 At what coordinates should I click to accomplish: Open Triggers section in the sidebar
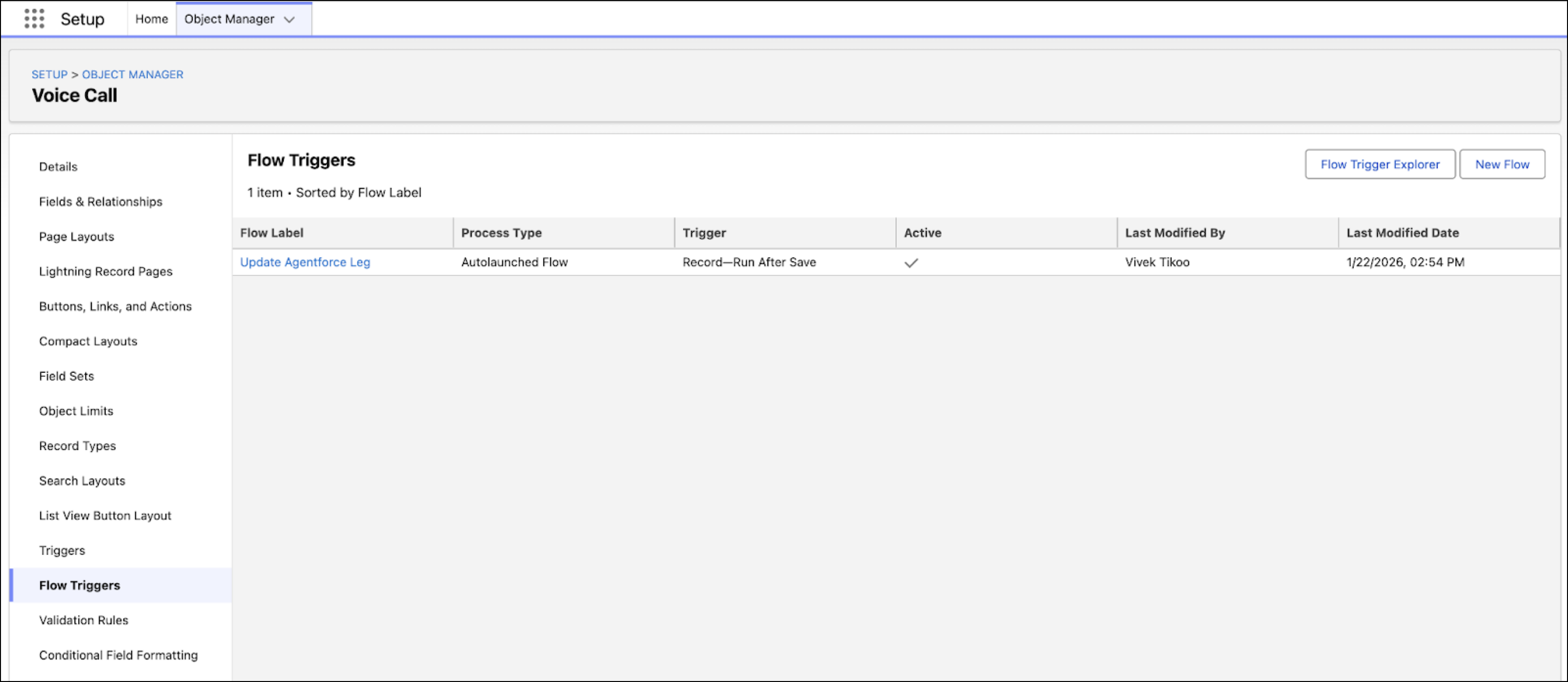click(62, 550)
